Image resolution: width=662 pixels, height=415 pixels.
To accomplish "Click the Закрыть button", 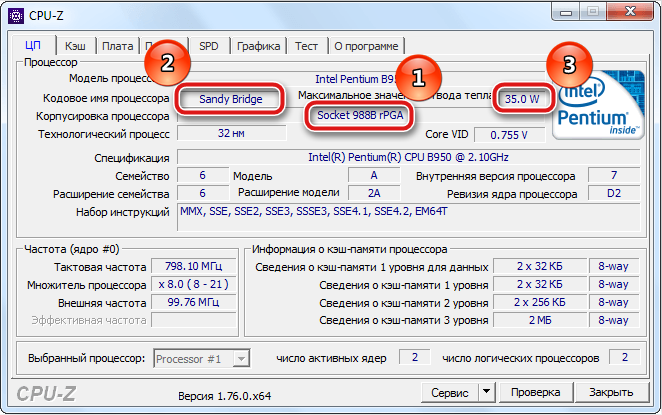I will 611,393.
